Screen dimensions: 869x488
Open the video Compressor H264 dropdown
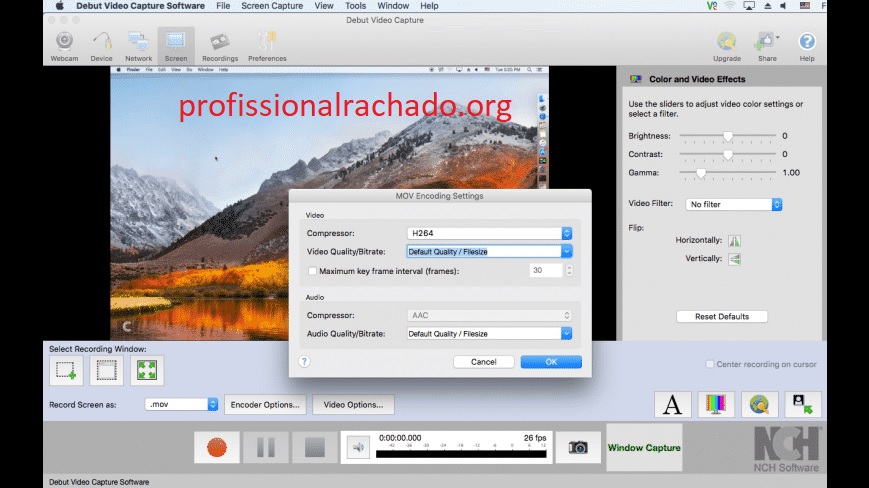(x=489, y=233)
